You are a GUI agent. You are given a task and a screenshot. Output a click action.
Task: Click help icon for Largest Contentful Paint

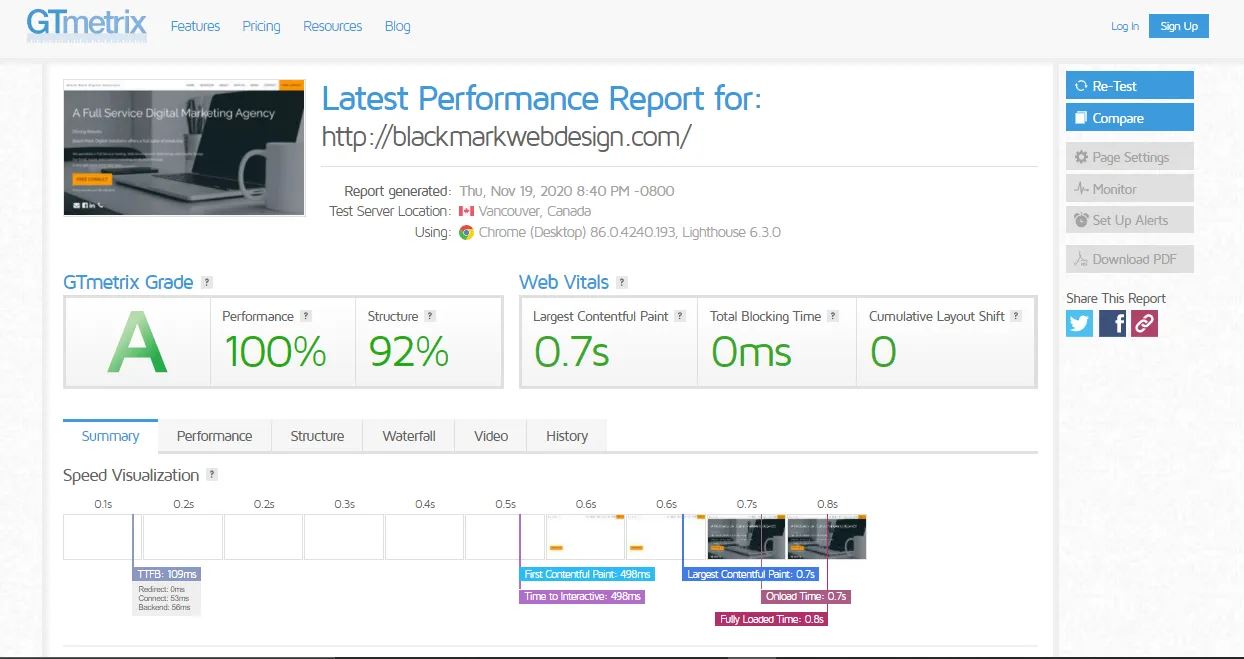coord(680,316)
